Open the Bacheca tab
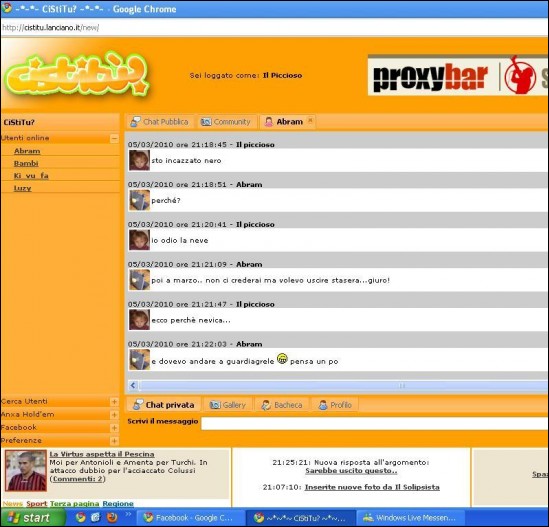Viewport: 549px width, 527px height. point(282,405)
